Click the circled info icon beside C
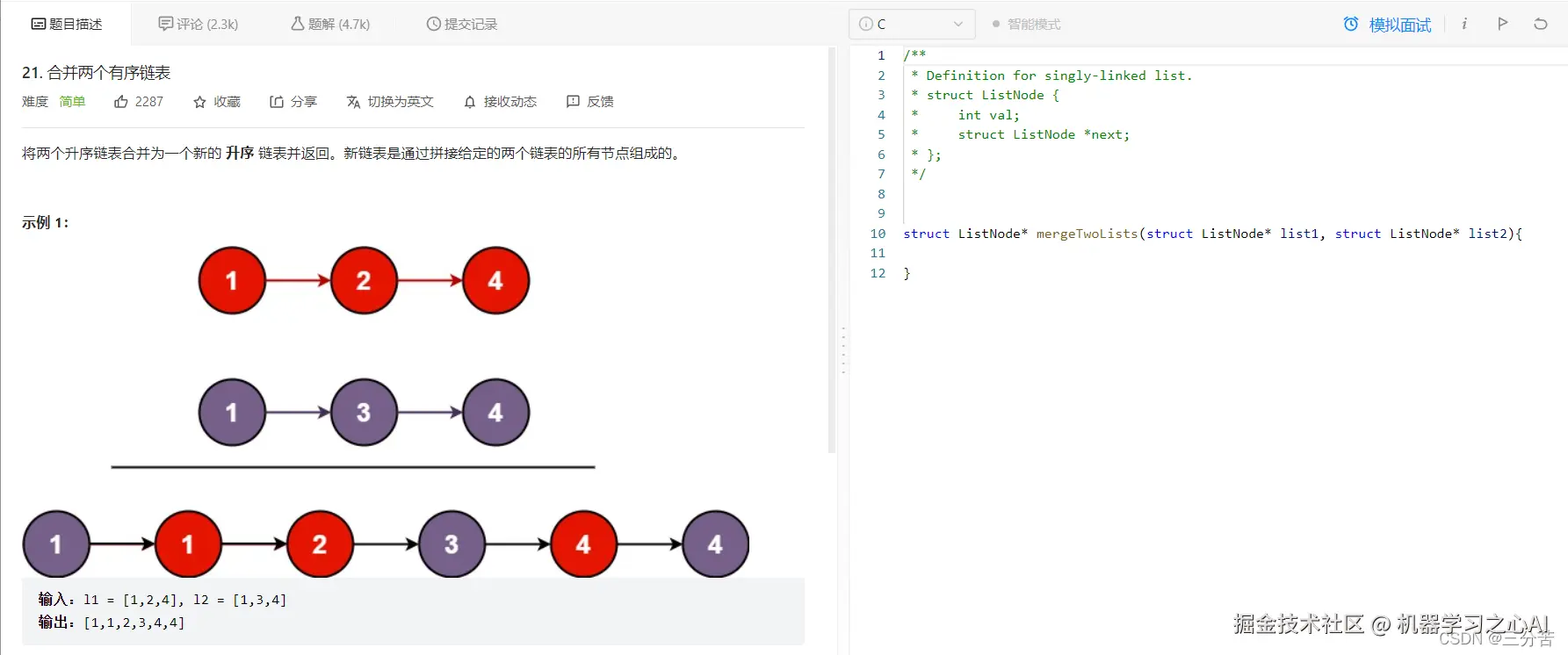 pos(865,24)
